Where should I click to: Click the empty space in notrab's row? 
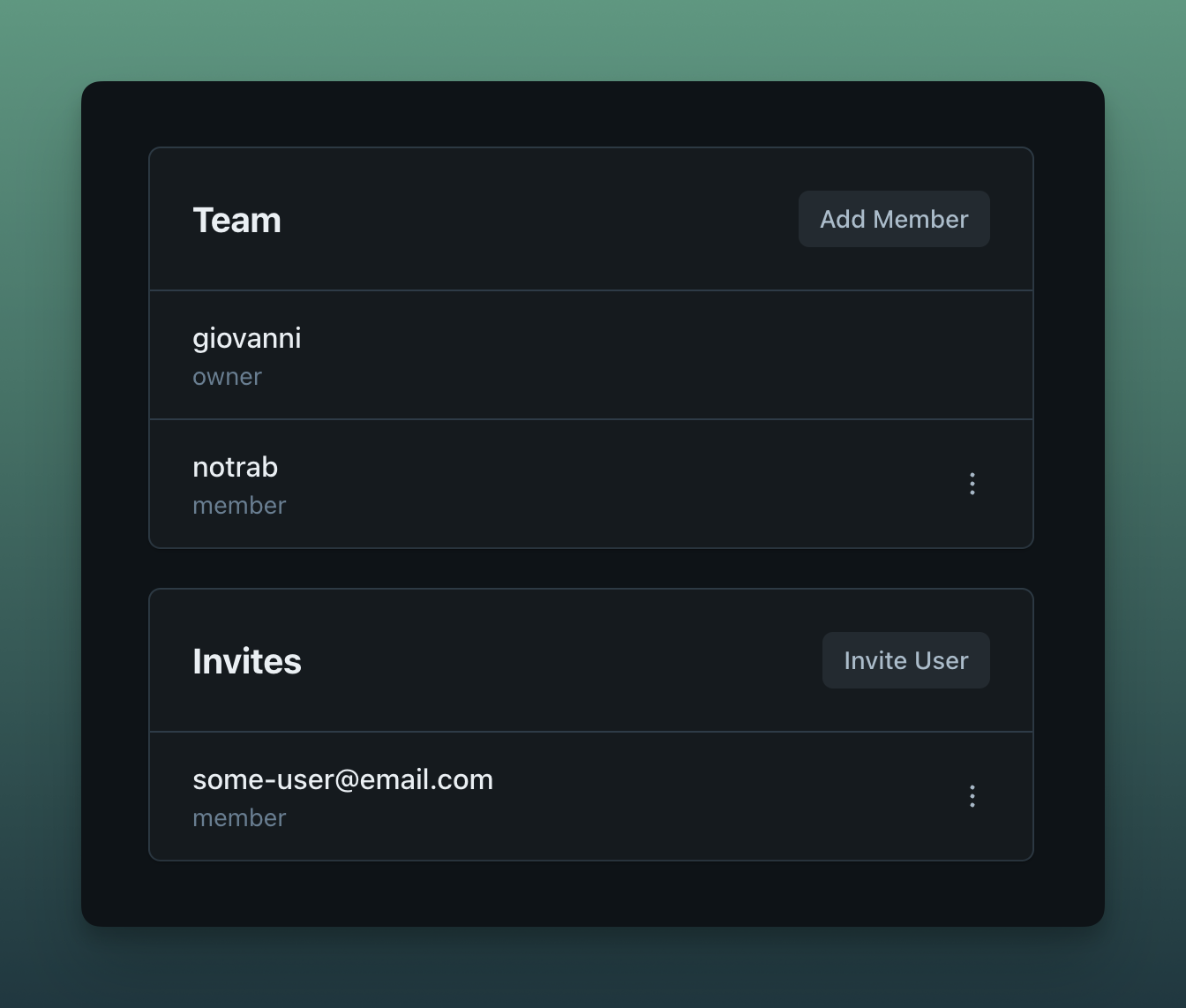(618, 484)
